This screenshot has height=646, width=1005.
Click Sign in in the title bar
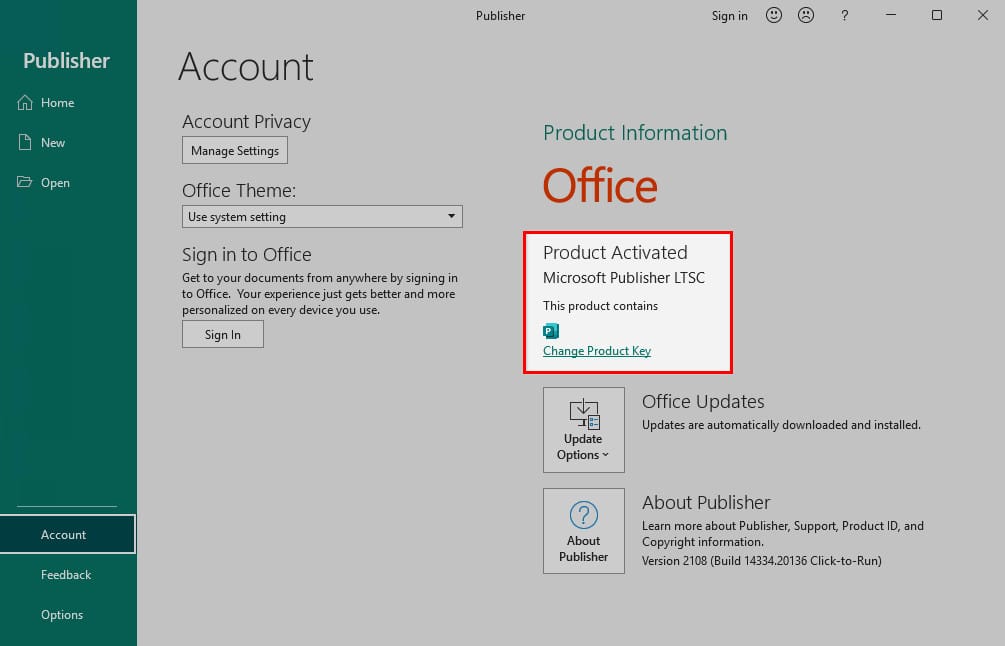729,15
